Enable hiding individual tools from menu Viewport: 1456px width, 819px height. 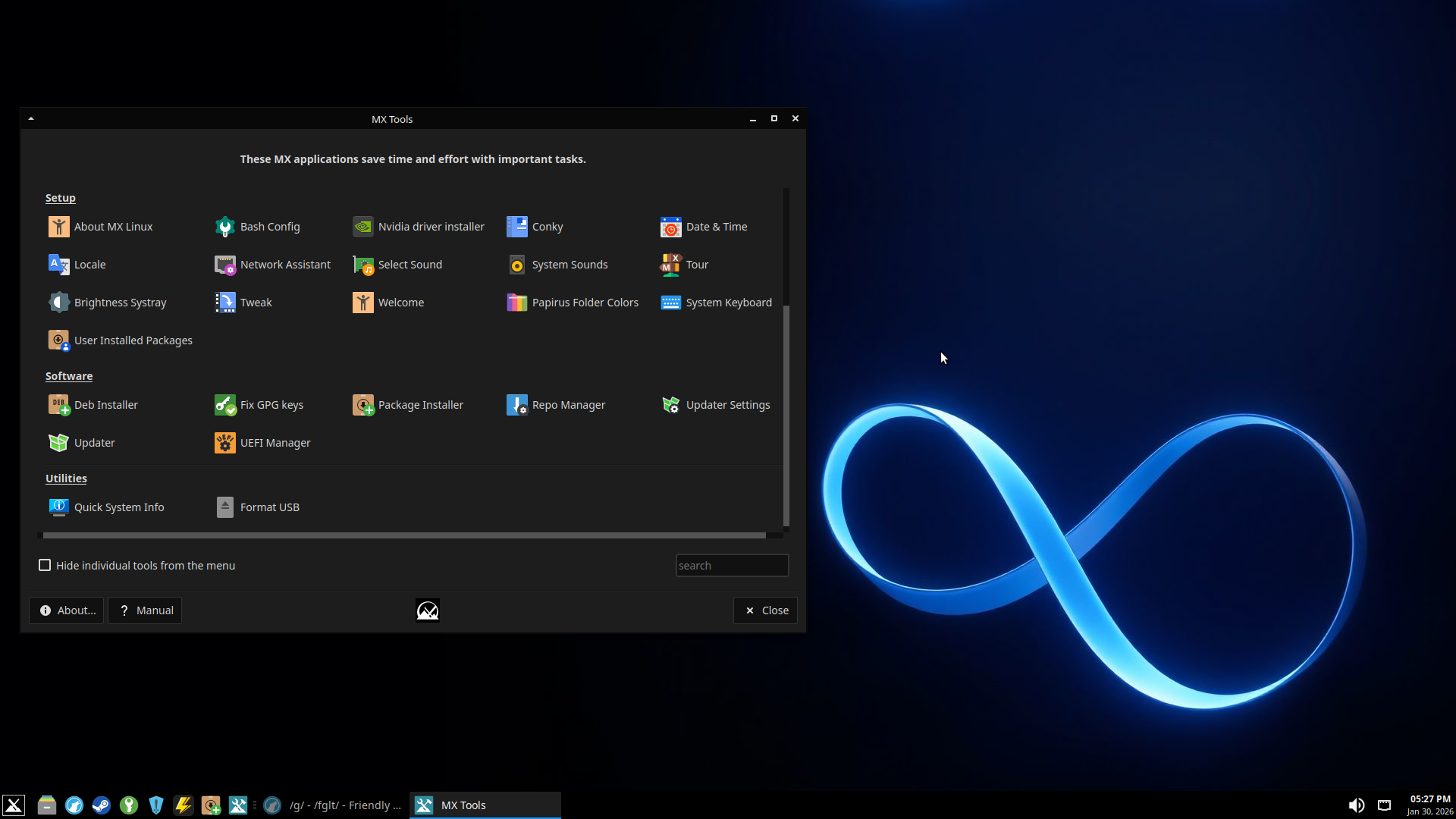click(x=45, y=566)
